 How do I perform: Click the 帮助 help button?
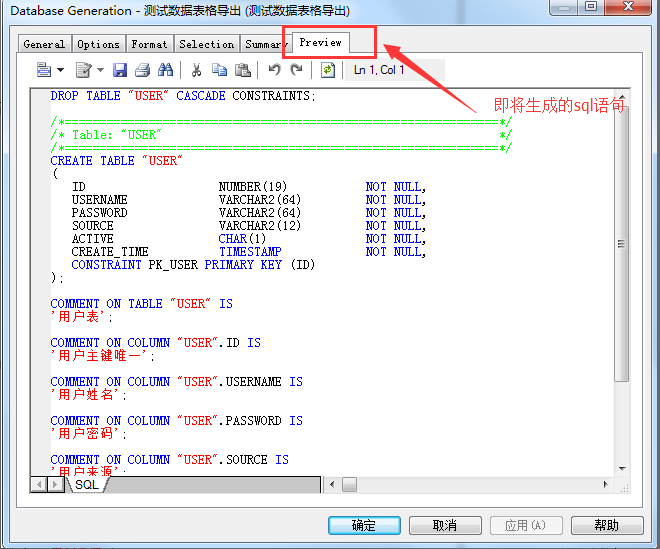point(607,525)
